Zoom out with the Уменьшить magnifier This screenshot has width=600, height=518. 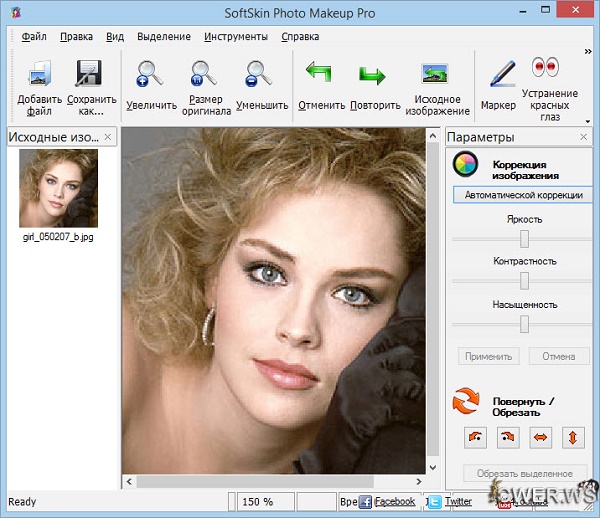(x=258, y=73)
